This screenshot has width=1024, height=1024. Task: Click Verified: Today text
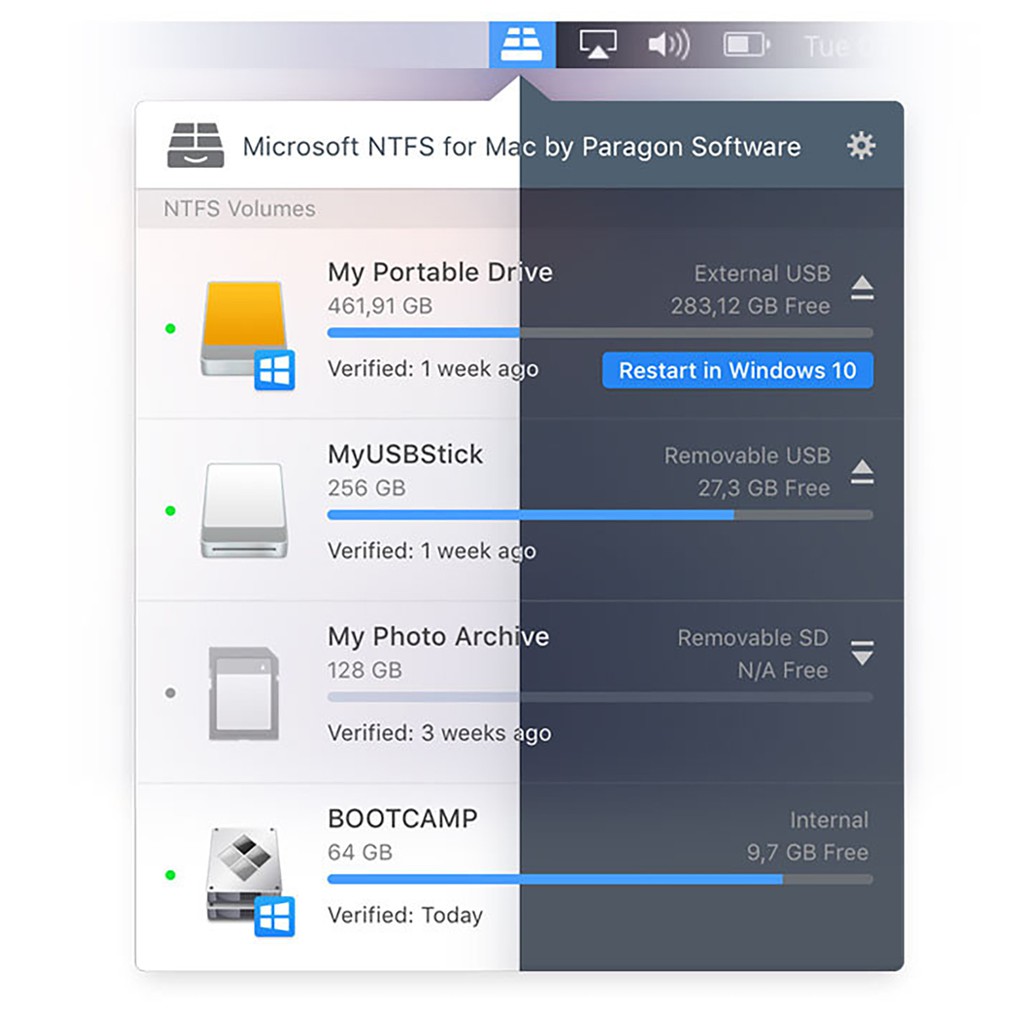click(x=405, y=916)
